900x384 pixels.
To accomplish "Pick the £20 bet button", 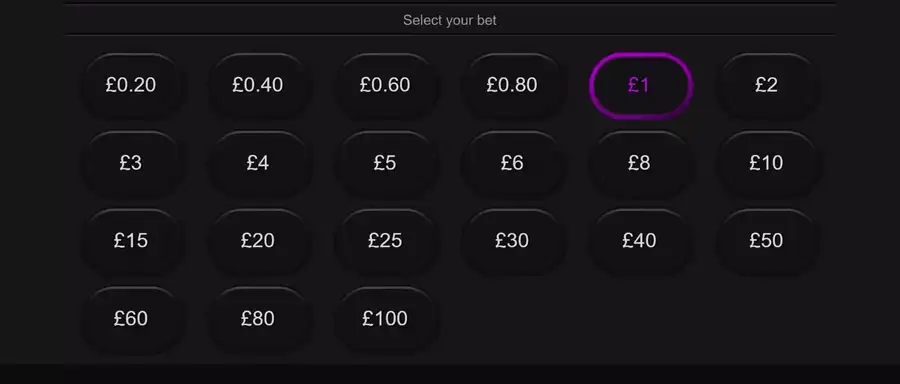I will click(258, 241).
